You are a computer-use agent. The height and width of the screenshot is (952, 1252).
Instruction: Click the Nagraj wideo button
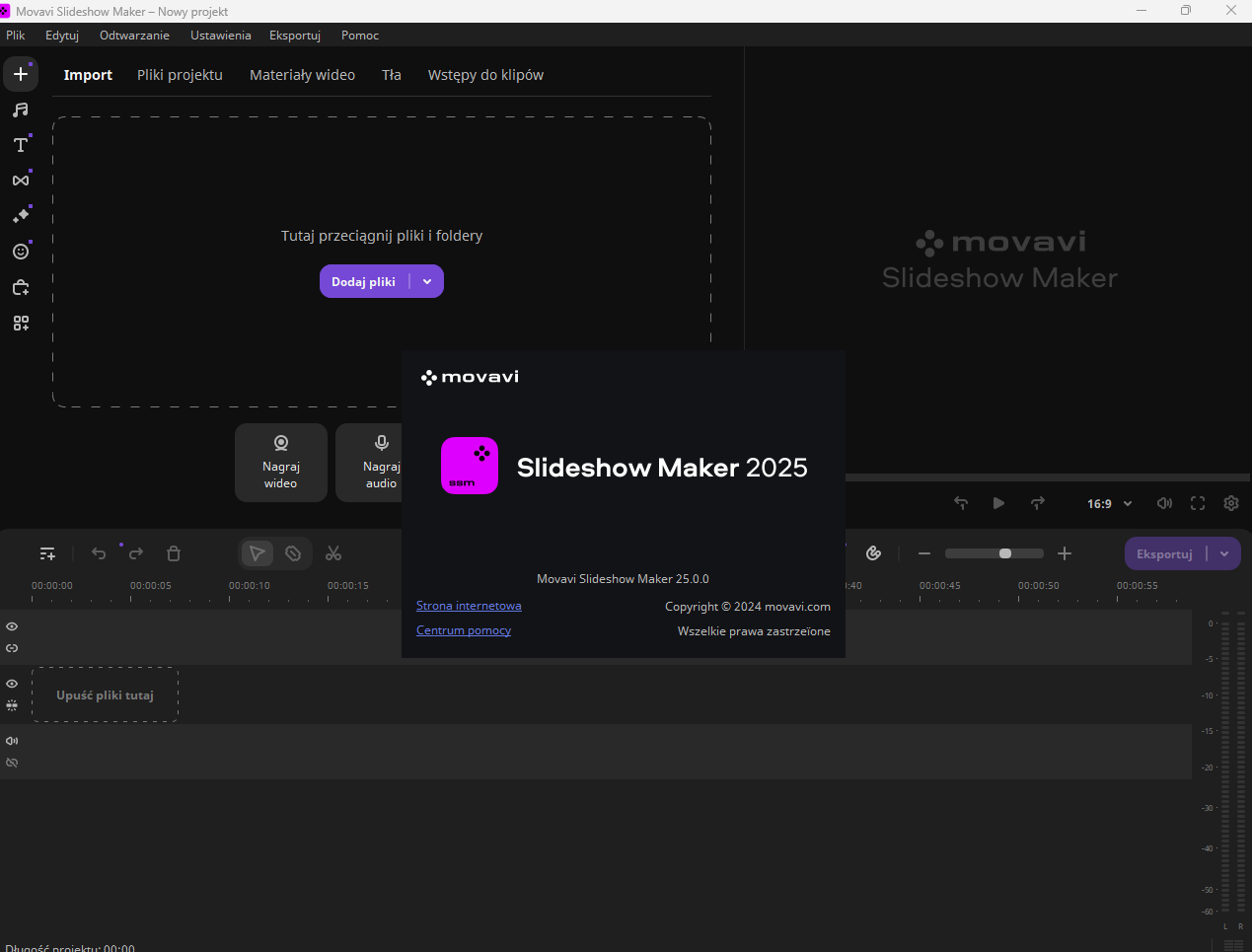pos(281,463)
